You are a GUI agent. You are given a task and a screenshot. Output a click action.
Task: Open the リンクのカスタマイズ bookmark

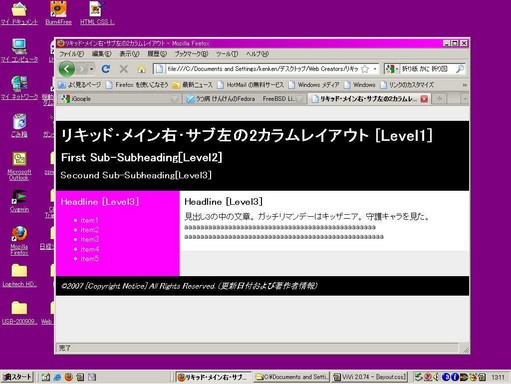(407, 85)
